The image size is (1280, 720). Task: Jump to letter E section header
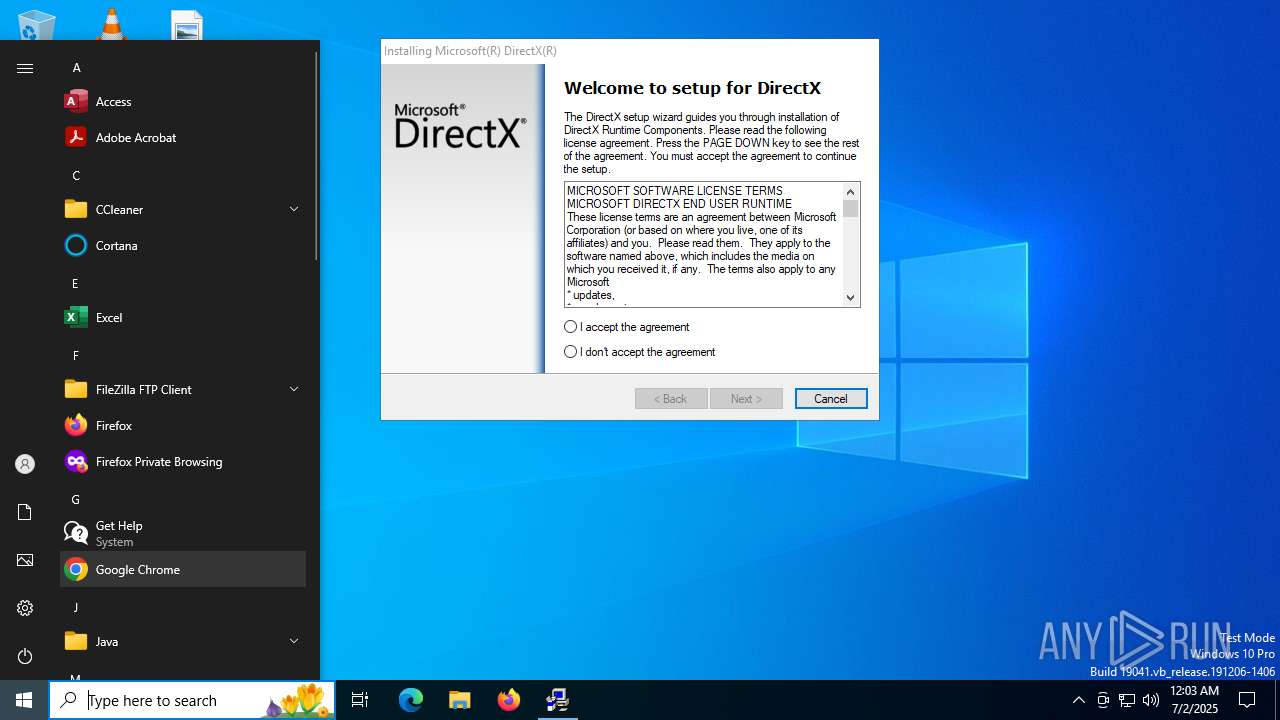pyautogui.click(x=75, y=283)
